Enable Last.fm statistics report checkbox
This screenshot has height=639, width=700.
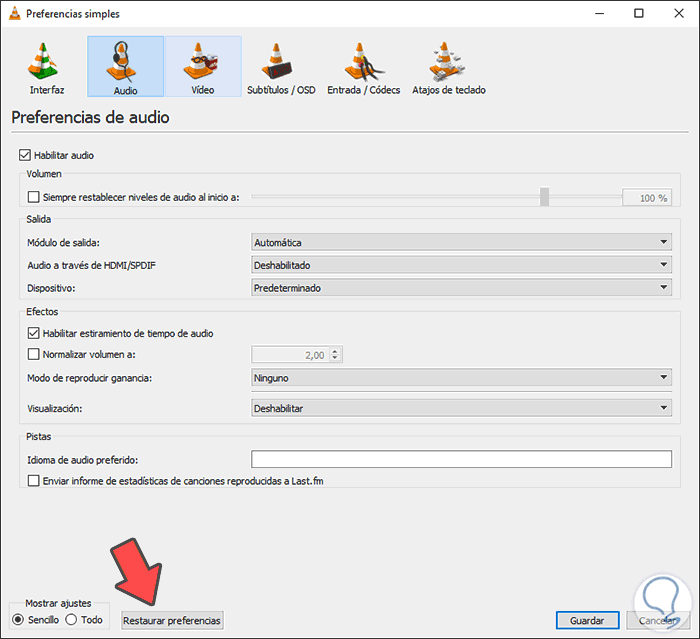[x=33, y=481]
